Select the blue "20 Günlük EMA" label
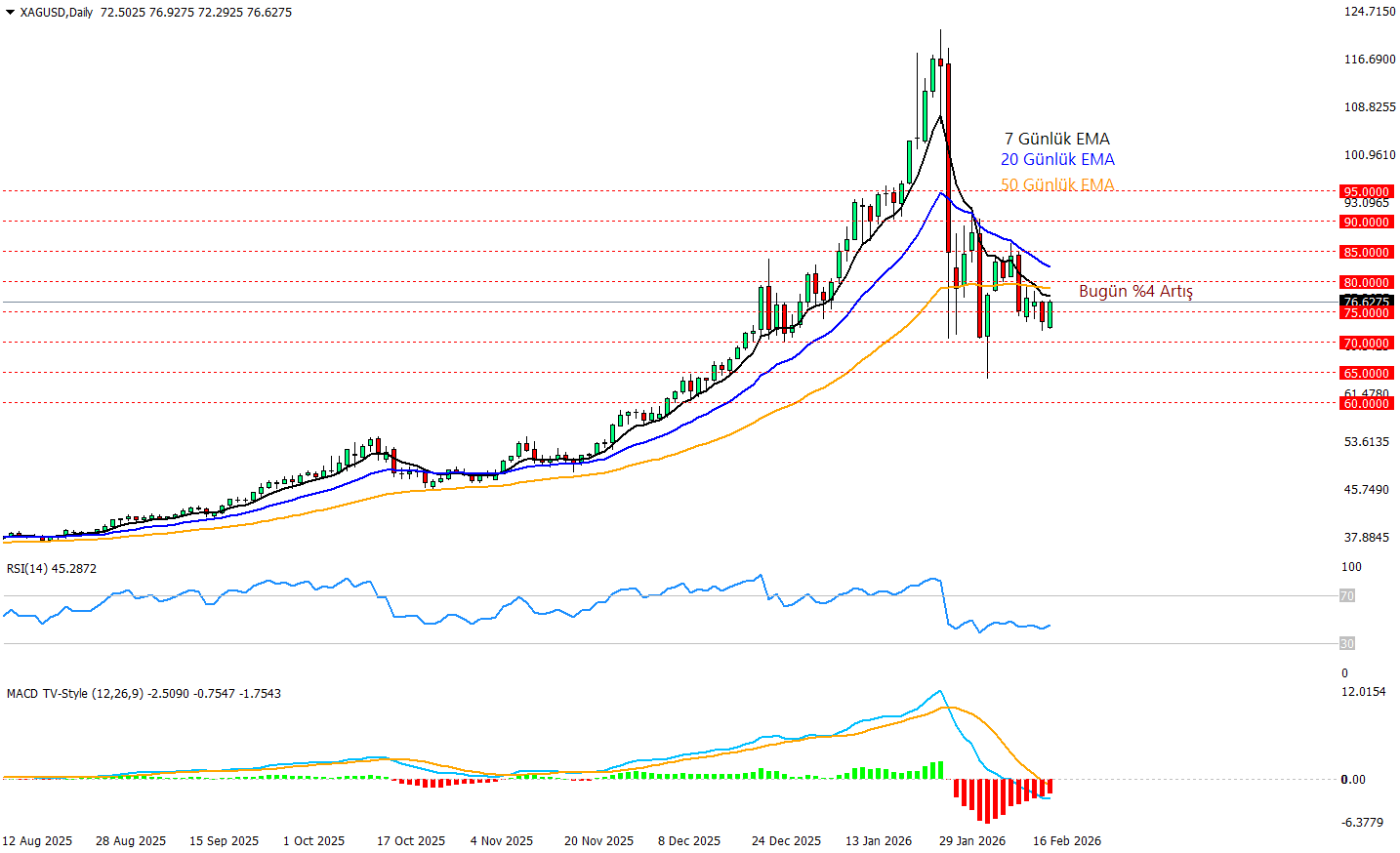1400x853 pixels. [x=1056, y=159]
